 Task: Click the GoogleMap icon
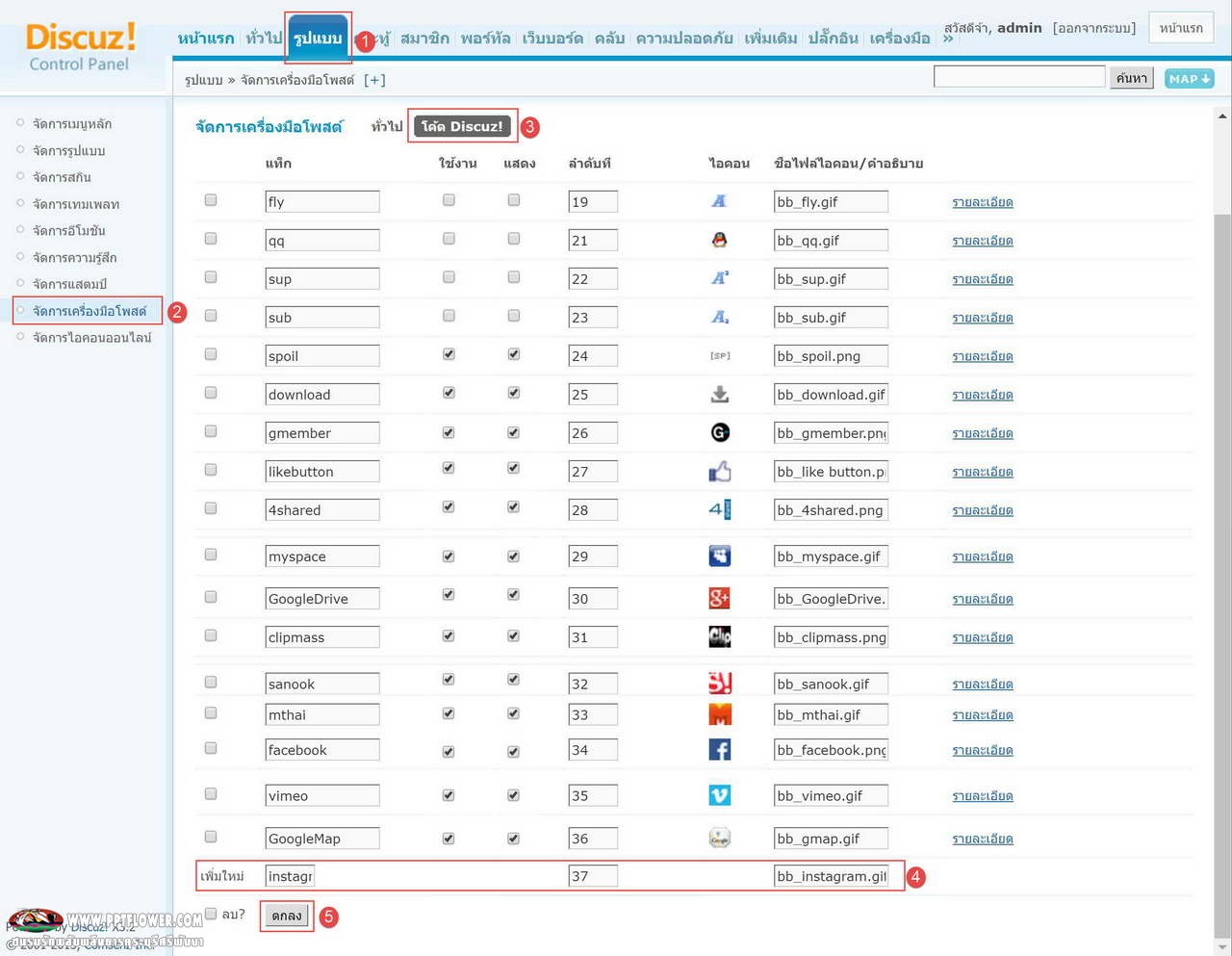coord(720,838)
